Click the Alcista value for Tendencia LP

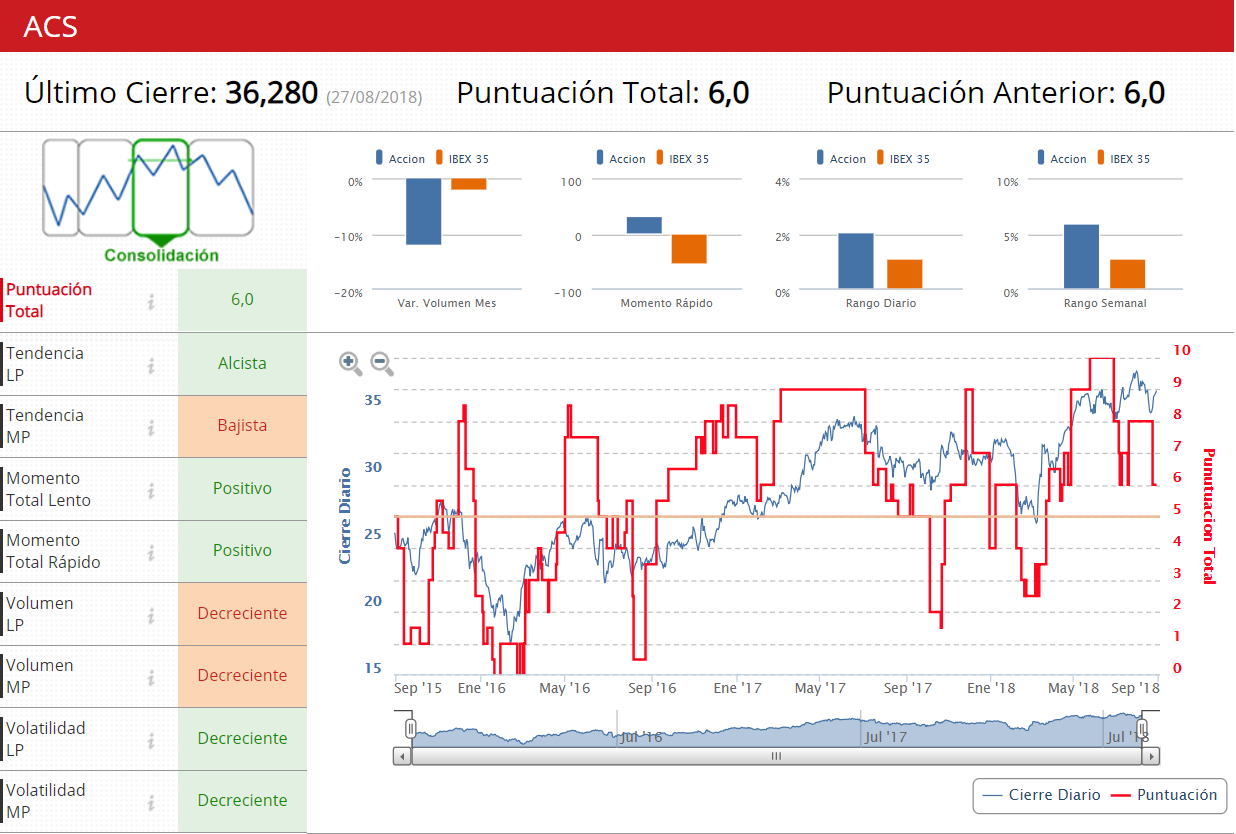[242, 364]
